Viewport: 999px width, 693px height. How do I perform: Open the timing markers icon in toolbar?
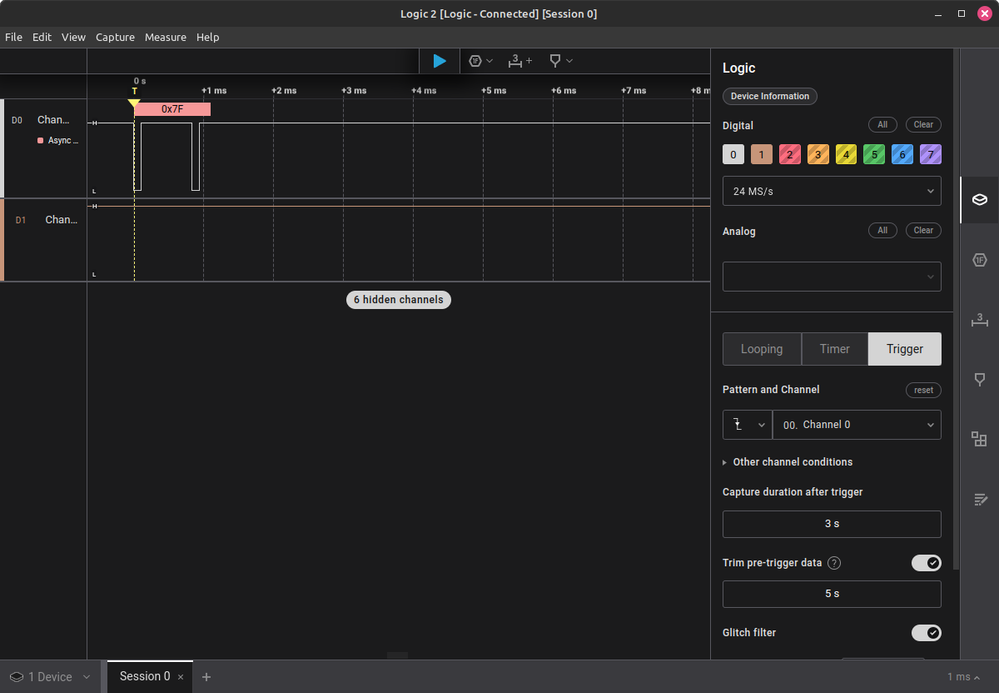click(x=555, y=61)
